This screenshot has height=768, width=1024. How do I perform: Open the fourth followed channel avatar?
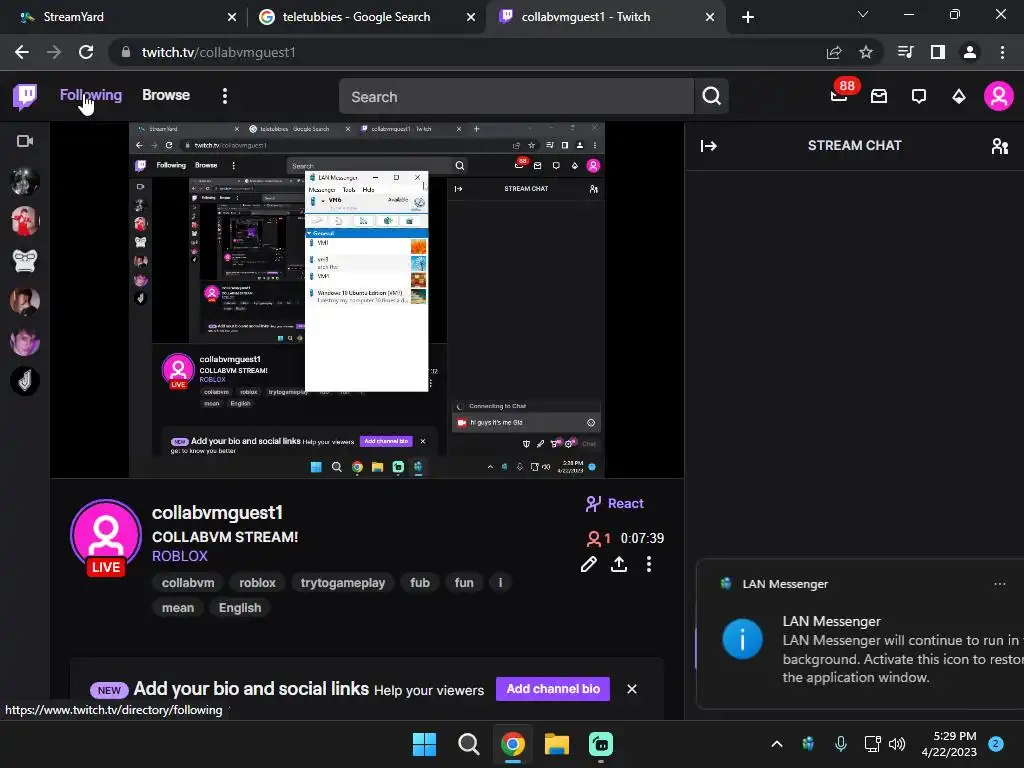pos(25,301)
